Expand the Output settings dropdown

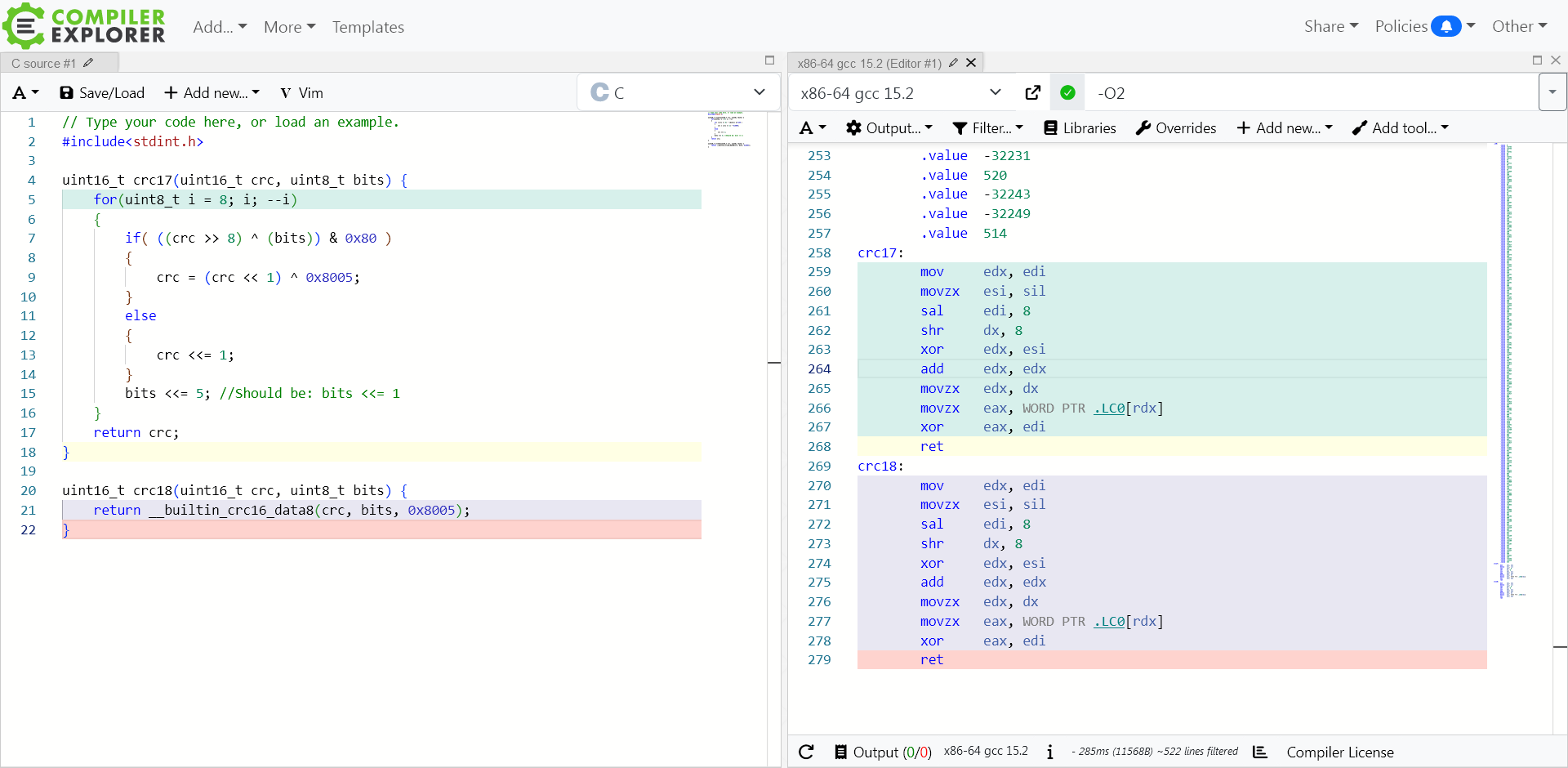pyautogui.click(x=889, y=128)
